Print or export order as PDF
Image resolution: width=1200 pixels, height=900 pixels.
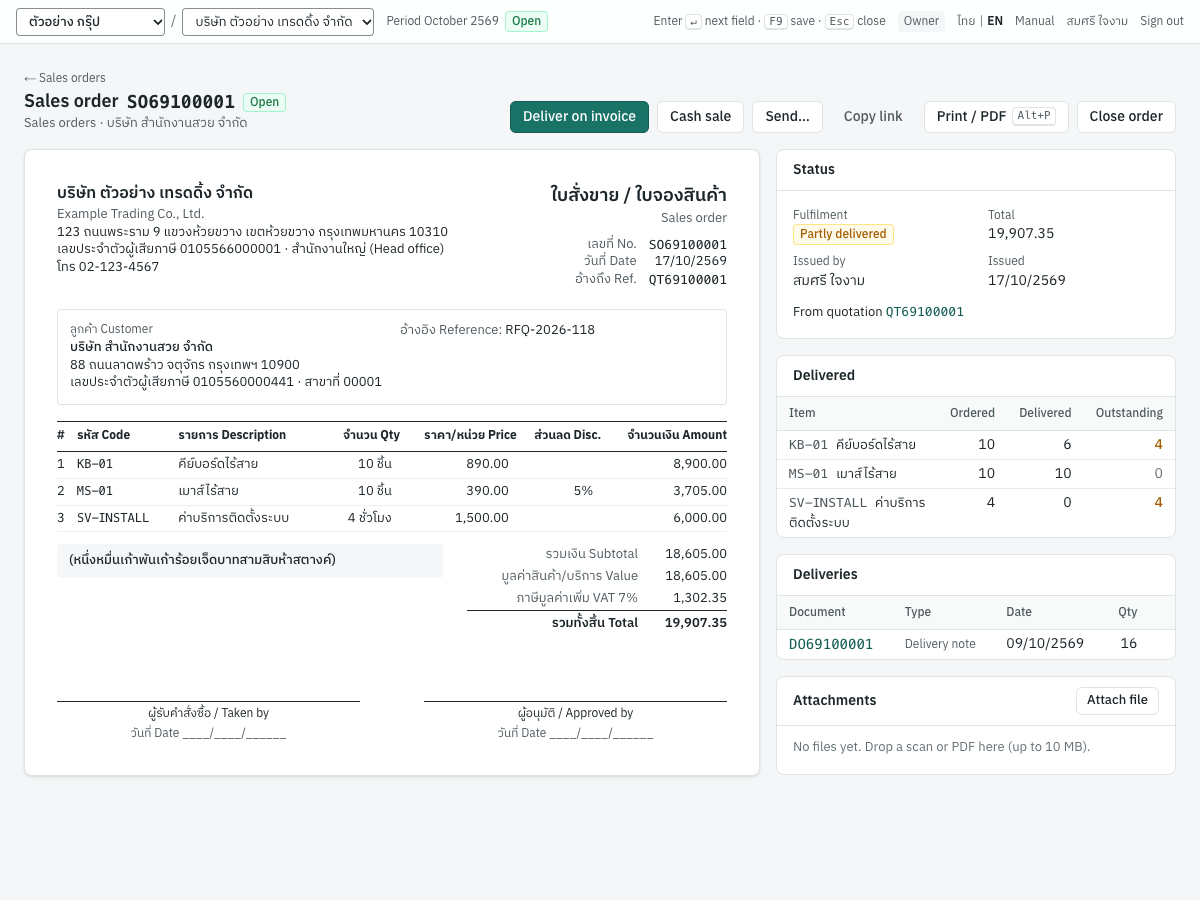pos(996,116)
